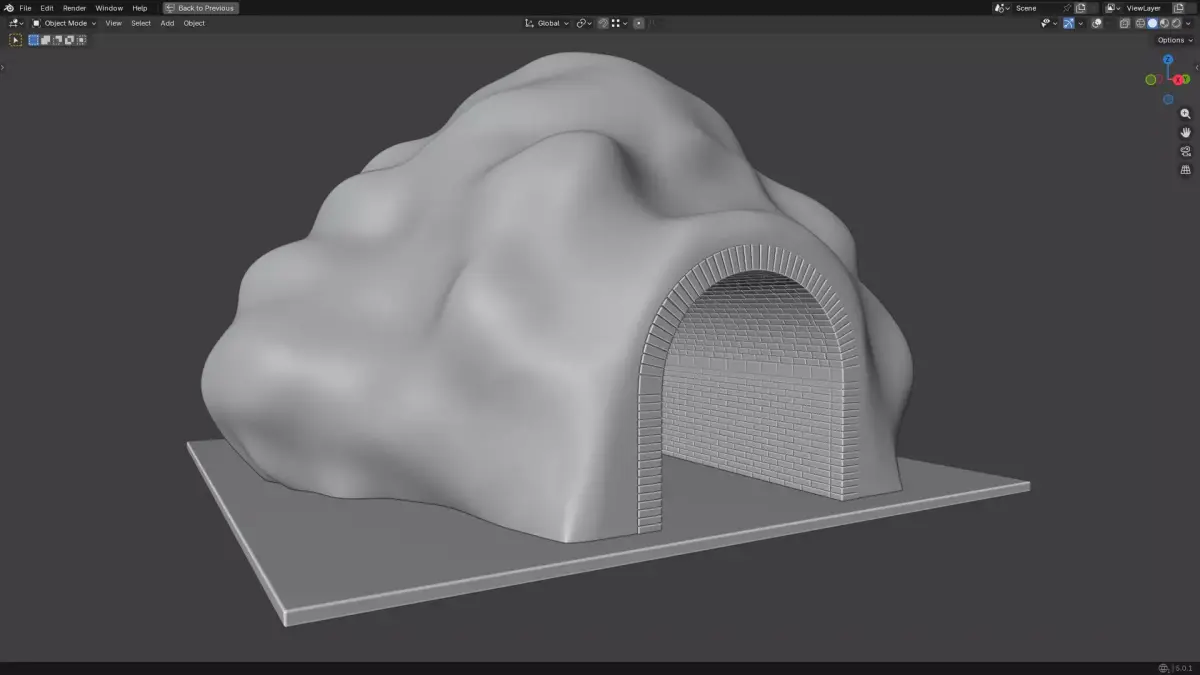The image size is (1200, 675).
Task: Click the status bar globe icon
Action: [1164, 668]
